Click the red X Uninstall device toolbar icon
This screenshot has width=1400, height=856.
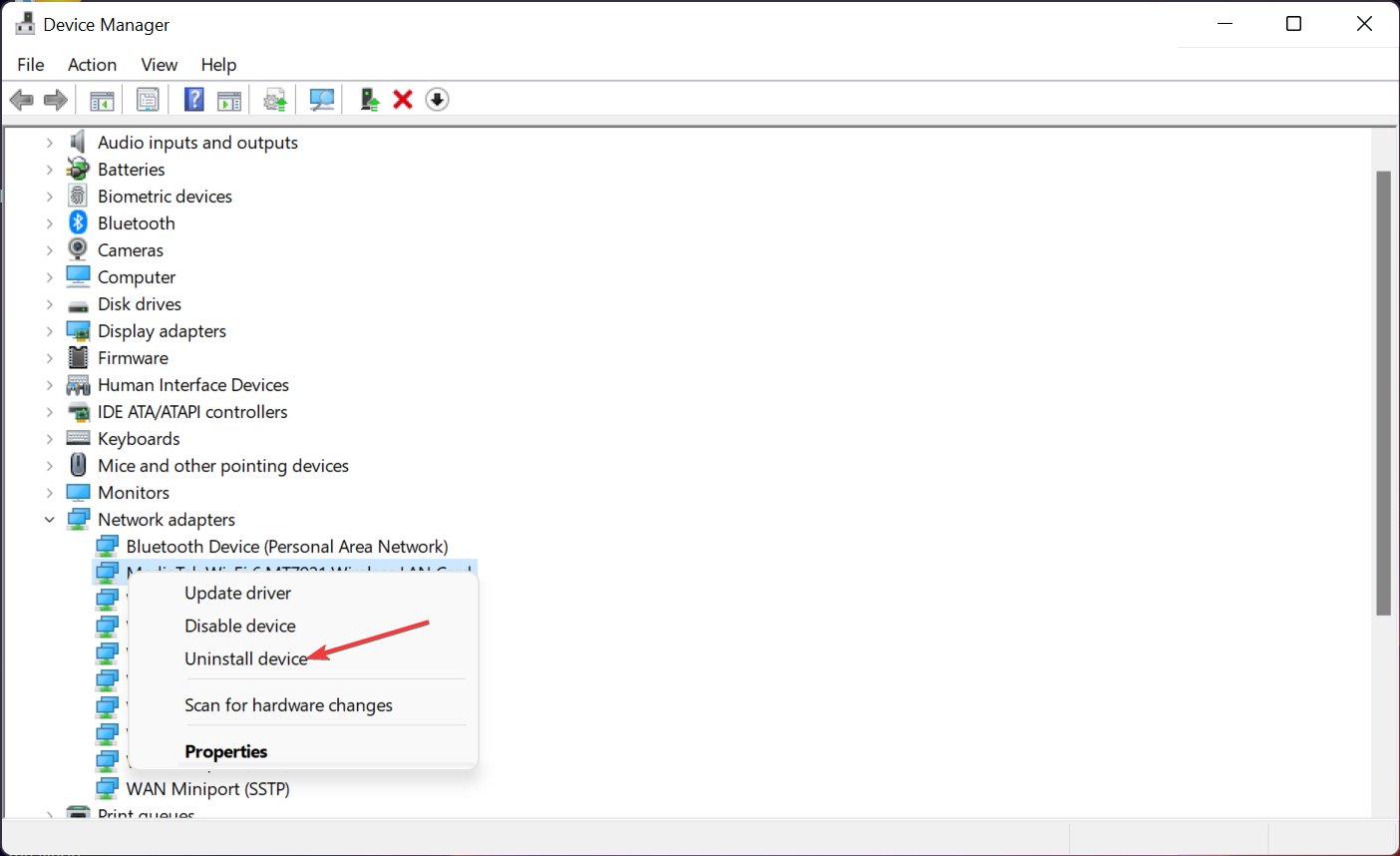[x=403, y=100]
